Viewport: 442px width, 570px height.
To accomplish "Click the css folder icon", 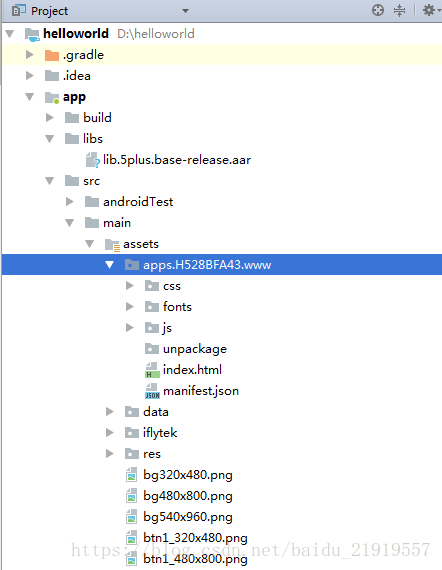I will point(152,286).
